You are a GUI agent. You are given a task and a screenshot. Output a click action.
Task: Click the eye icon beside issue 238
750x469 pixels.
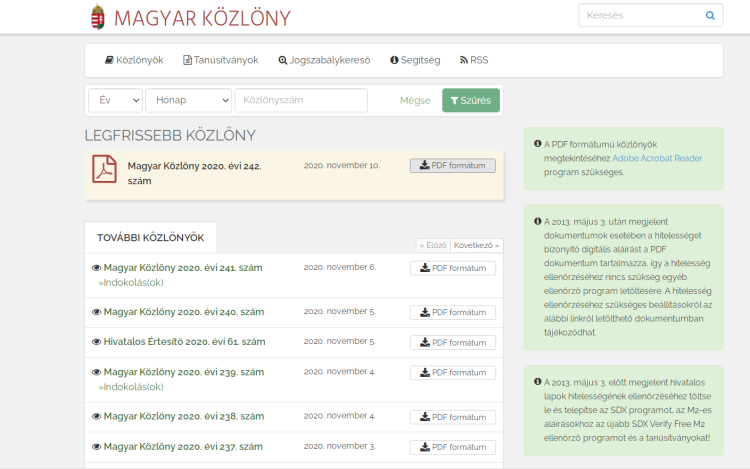96,416
